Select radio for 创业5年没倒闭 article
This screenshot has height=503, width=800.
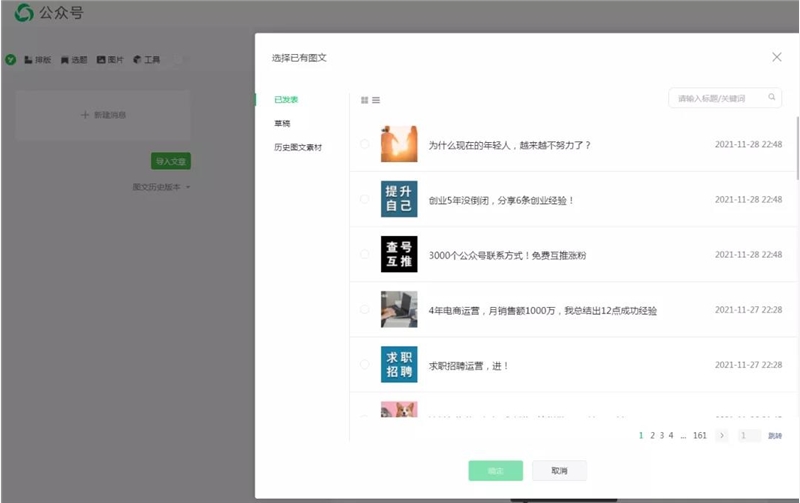coord(364,199)
